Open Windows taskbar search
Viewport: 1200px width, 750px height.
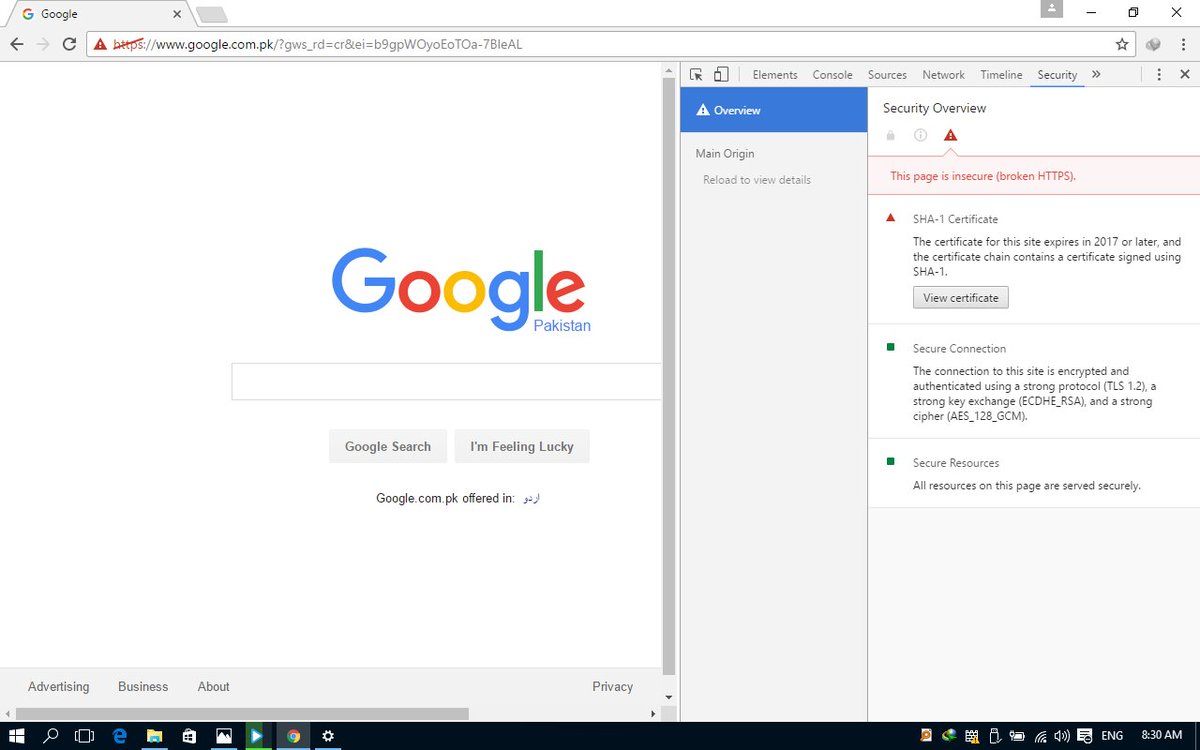coord(51,736)
